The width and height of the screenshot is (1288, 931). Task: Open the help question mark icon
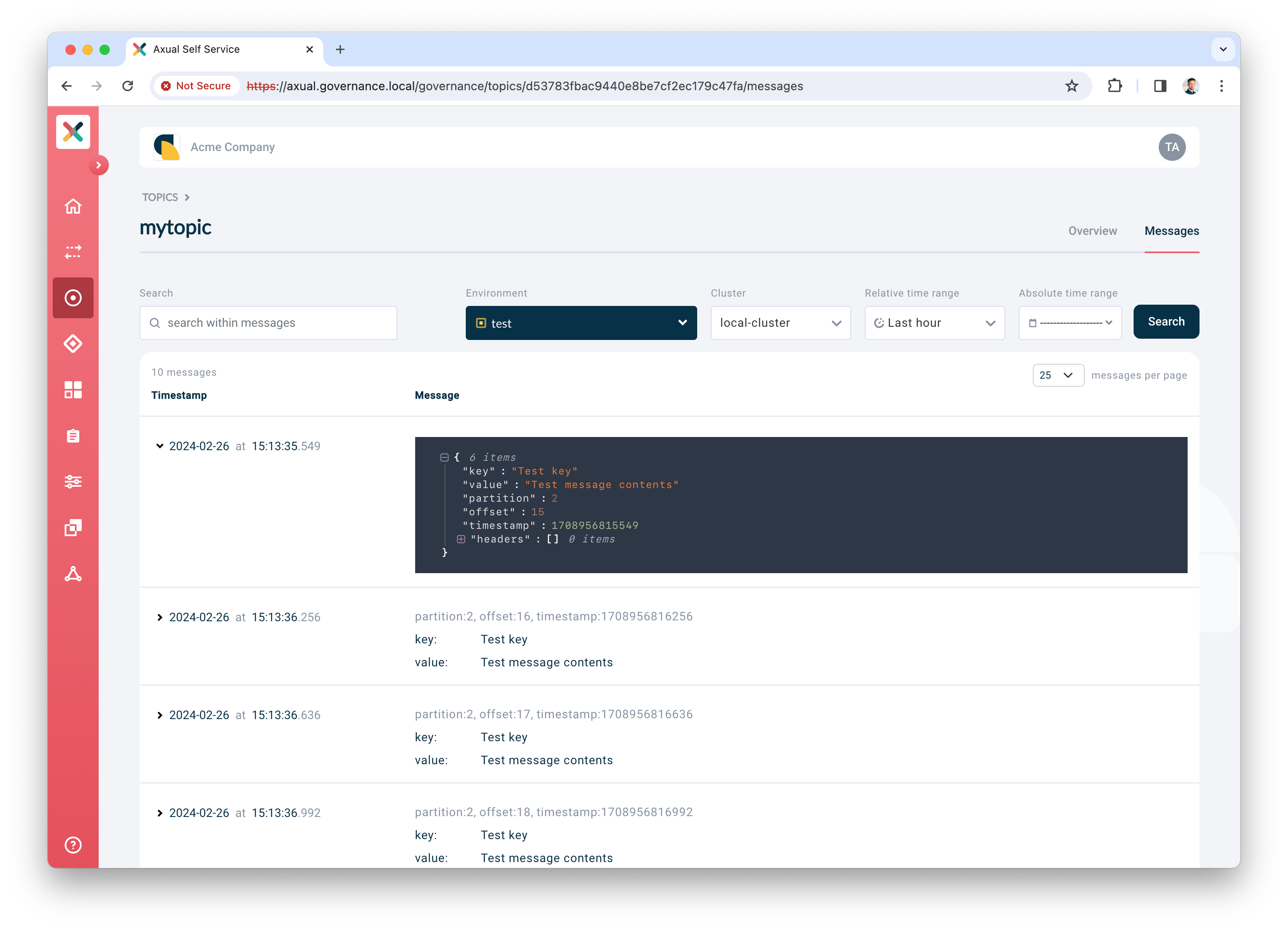[73, 845]
